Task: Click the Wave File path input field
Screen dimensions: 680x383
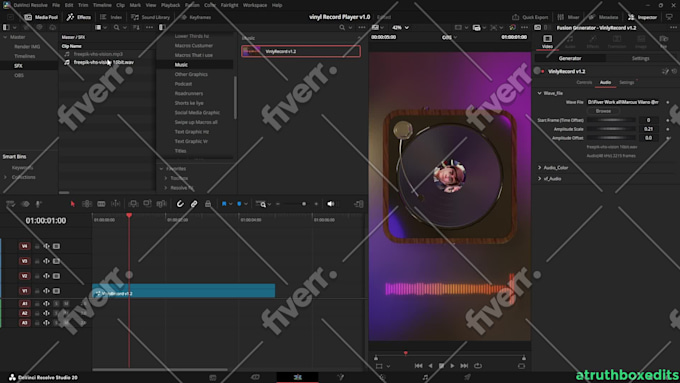Action: click(x=623, y=102)
